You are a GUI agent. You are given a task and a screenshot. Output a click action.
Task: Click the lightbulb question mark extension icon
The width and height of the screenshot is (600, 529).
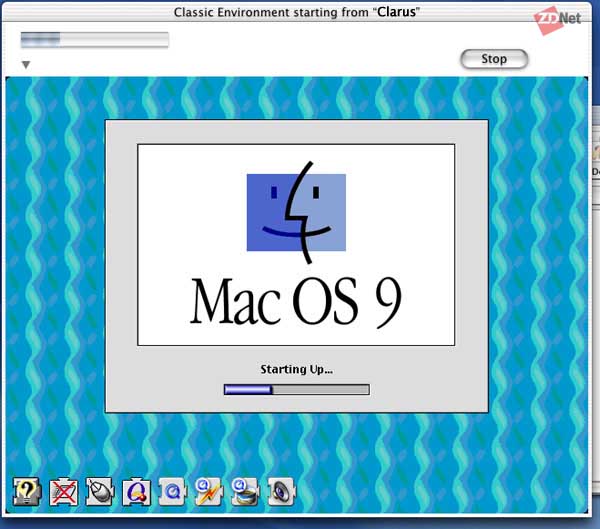pos(26,491)
